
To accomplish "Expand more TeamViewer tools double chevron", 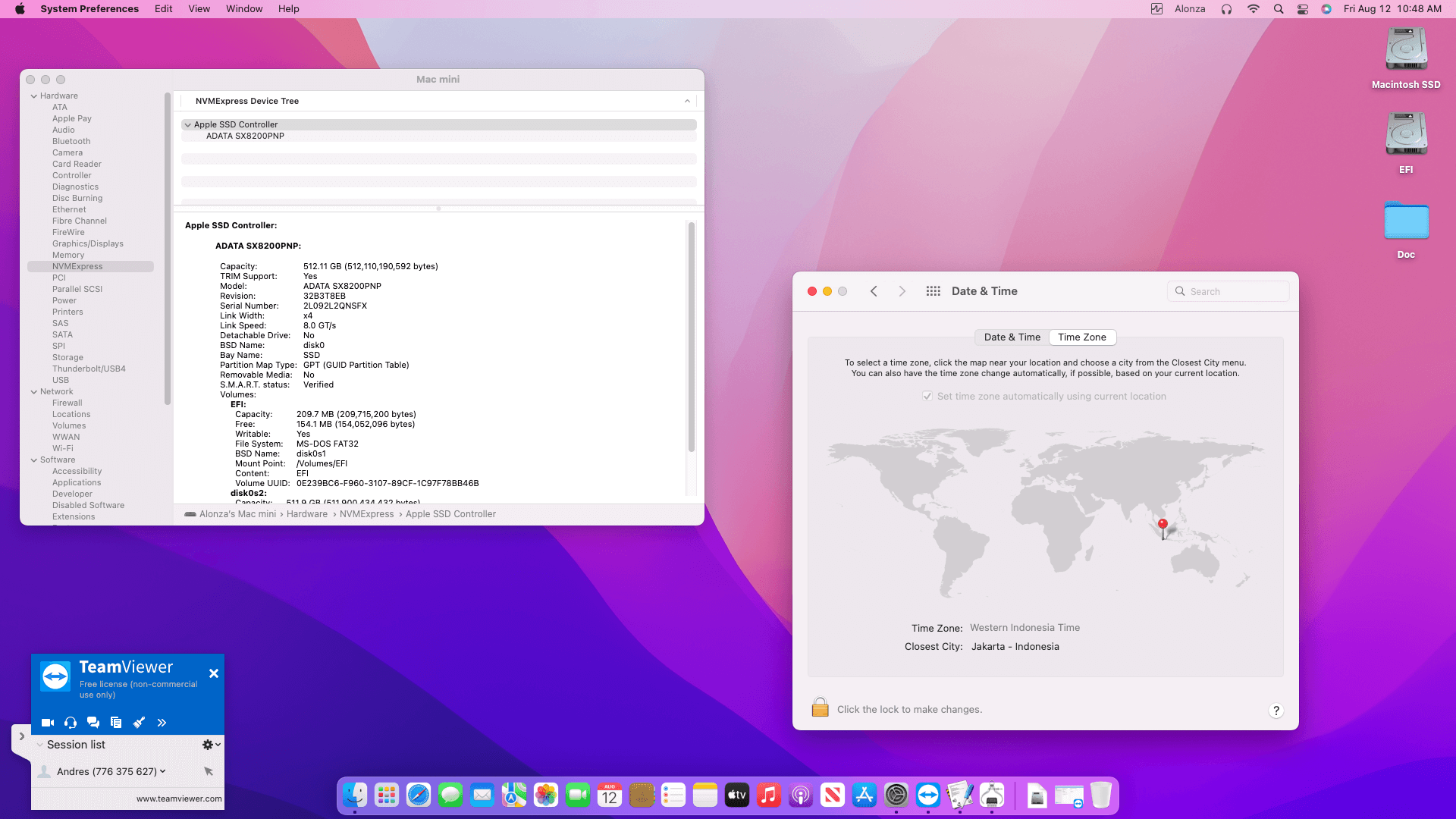I will [x=162, y=723].
